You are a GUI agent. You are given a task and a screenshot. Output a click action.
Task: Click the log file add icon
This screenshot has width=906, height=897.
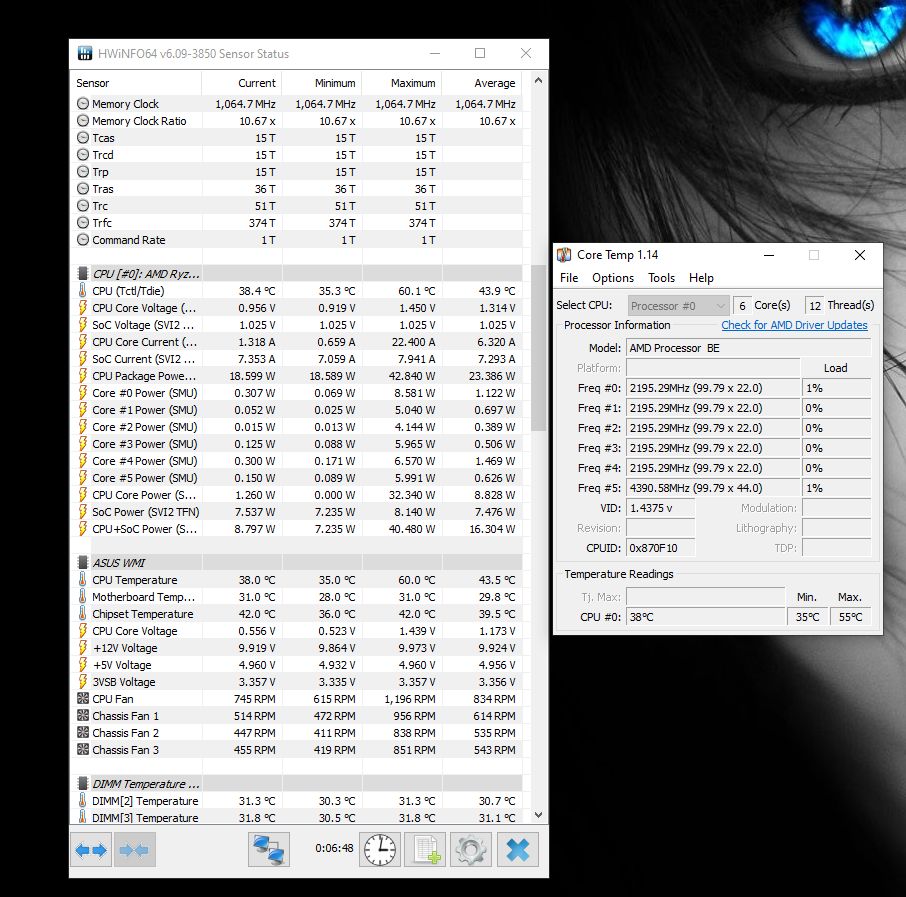[425, 849]
